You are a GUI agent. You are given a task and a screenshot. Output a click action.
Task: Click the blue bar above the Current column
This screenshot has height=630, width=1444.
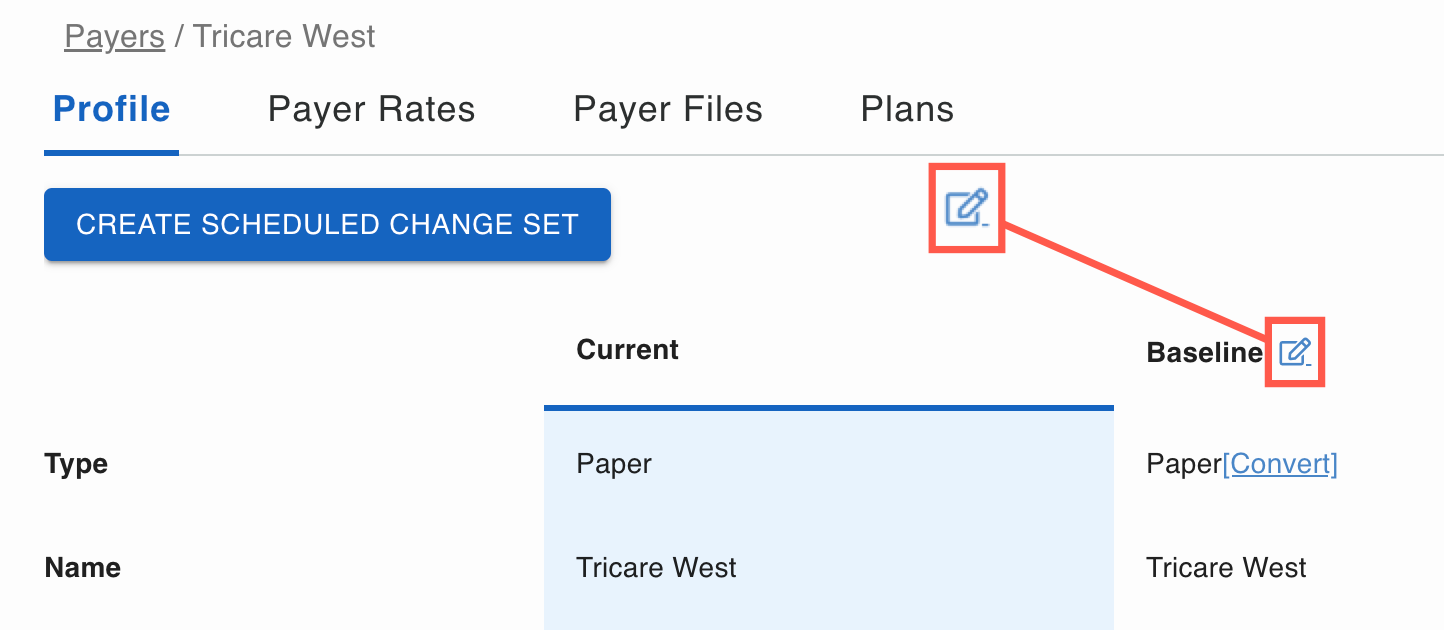(829, 408)
